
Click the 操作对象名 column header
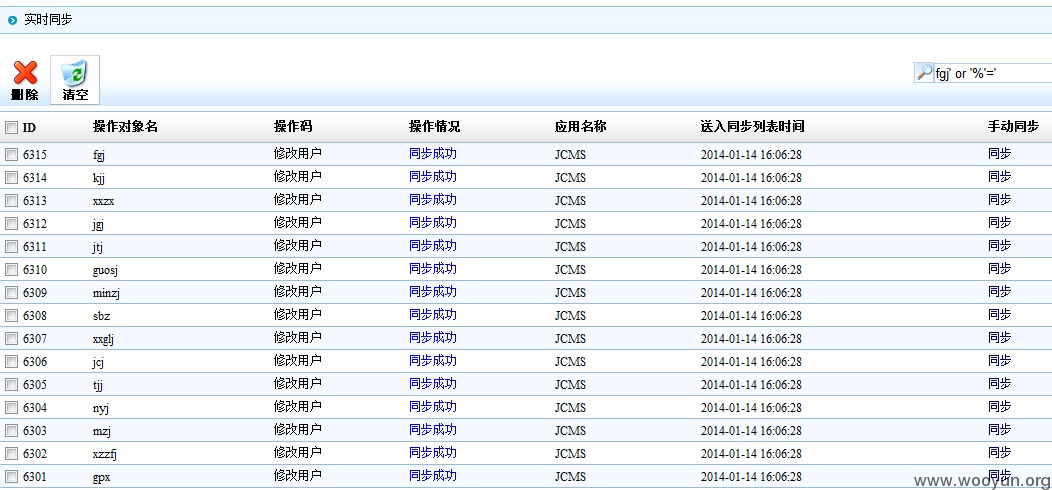tap(125, 127)
